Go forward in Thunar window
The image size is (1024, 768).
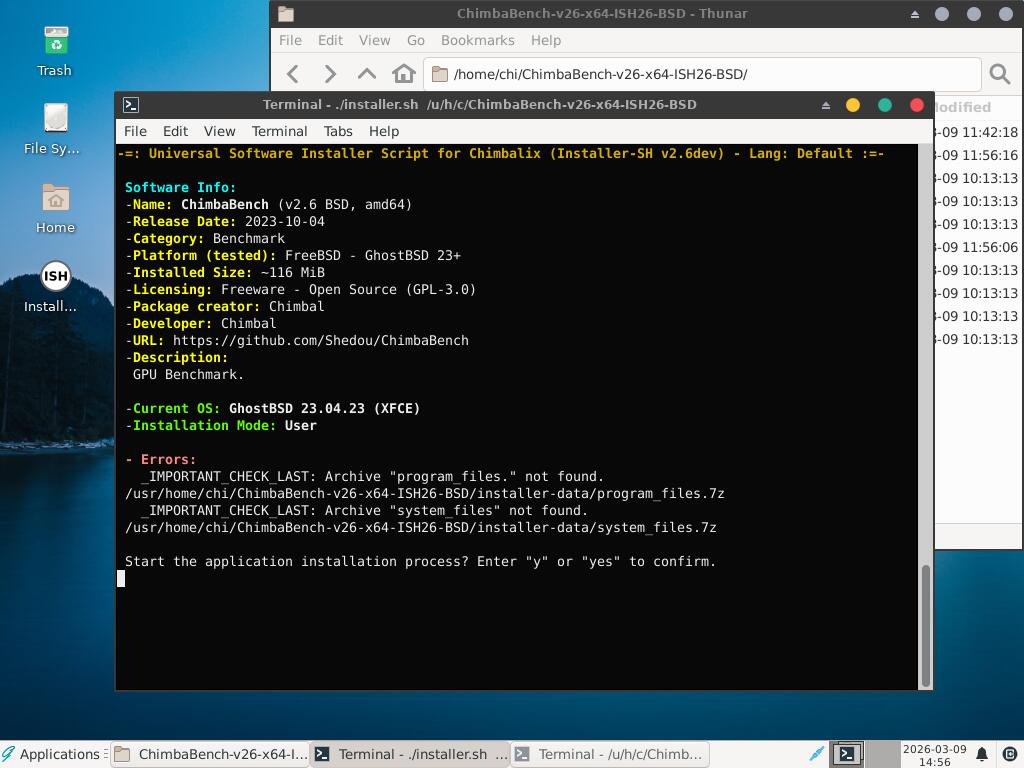pyautogui.click(x=330, y=74)
